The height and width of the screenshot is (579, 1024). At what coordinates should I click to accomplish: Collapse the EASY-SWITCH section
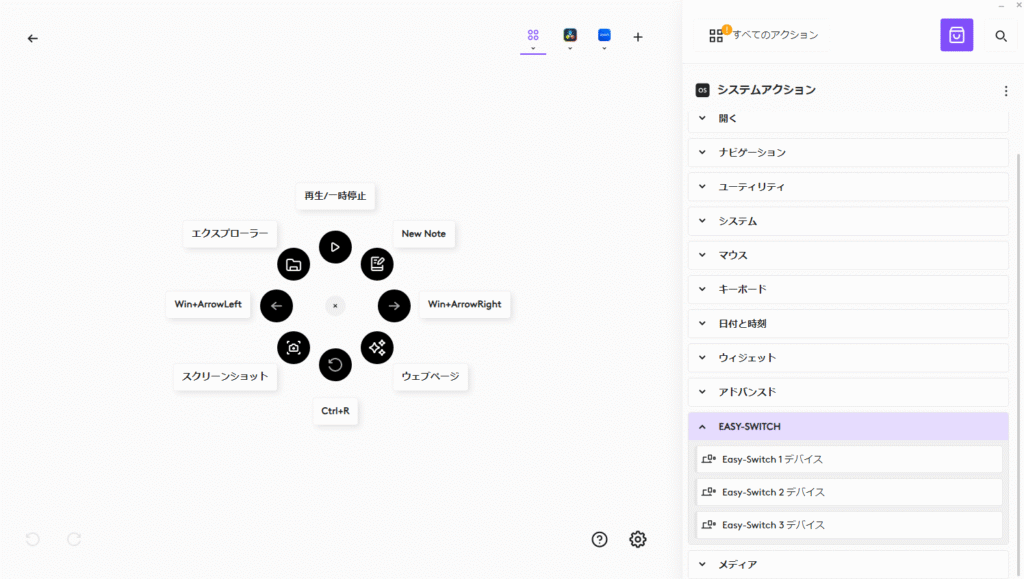coord(847,426)
